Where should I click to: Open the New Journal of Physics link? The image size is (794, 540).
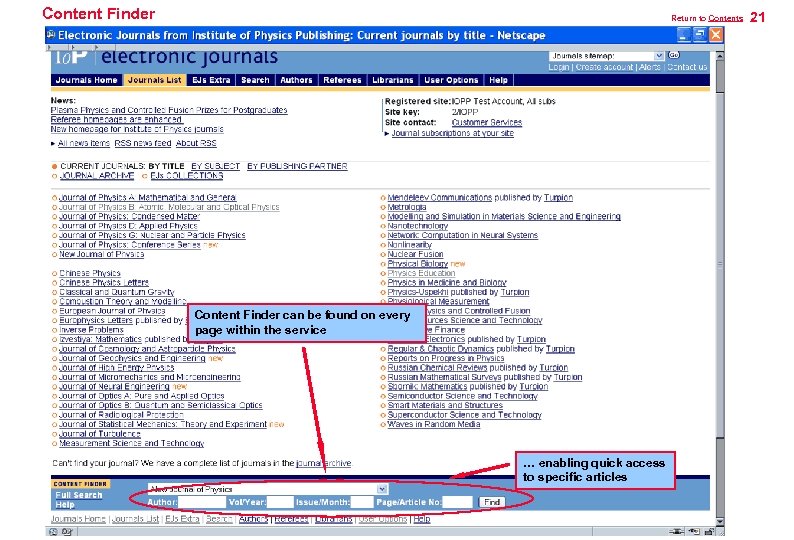[101, 254]
